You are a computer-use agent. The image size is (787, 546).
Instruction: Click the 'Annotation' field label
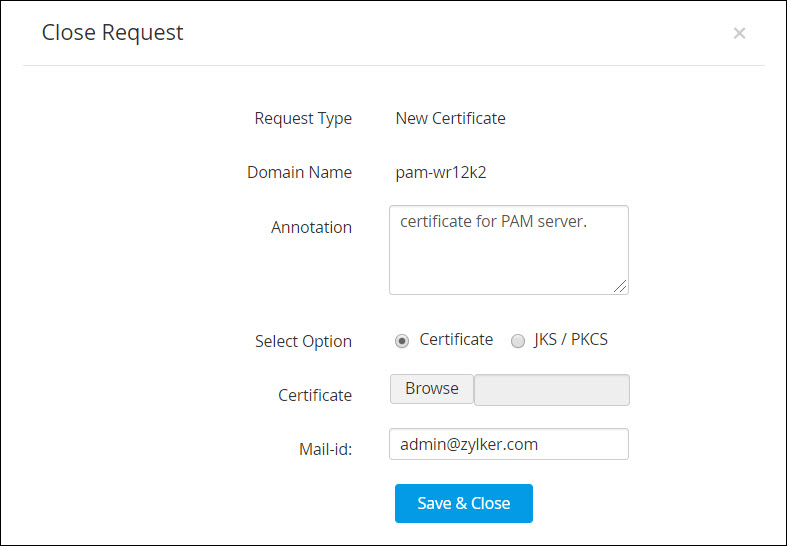311,227
